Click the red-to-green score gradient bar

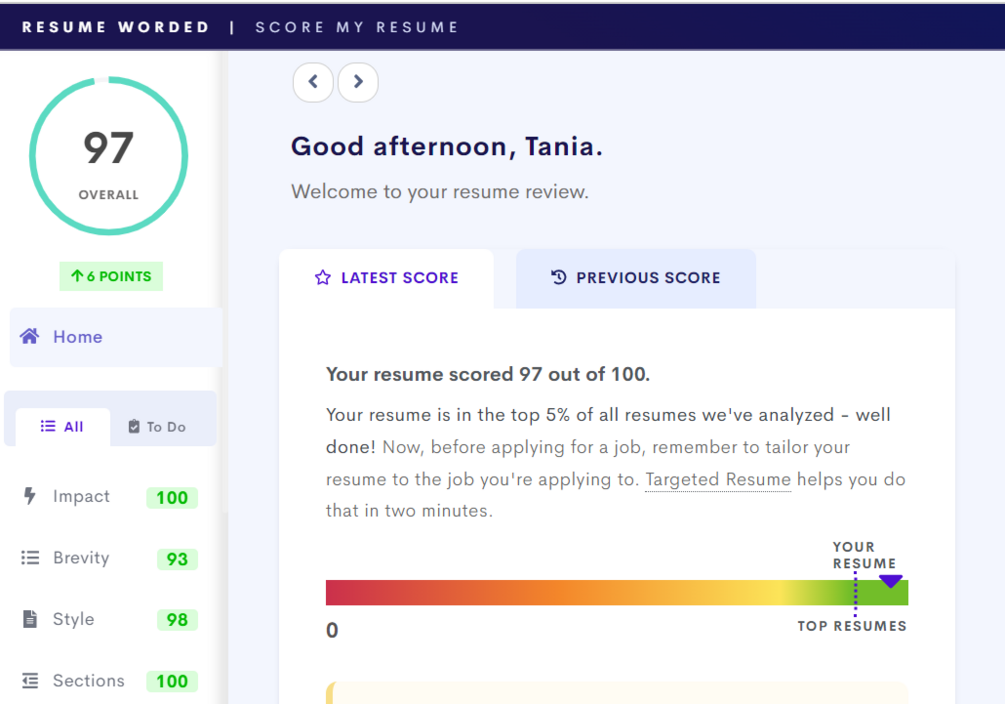coord(617,592)
